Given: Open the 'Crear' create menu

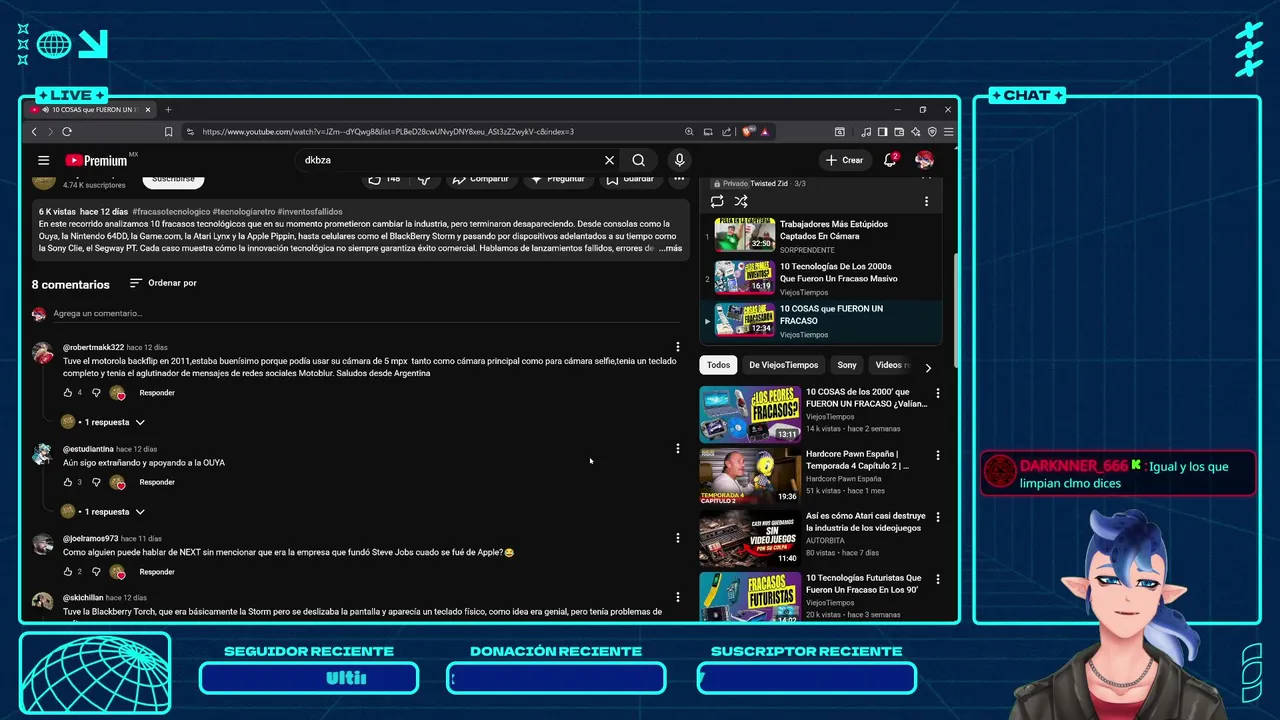Looking at the screenshot, I should [844, 160].
